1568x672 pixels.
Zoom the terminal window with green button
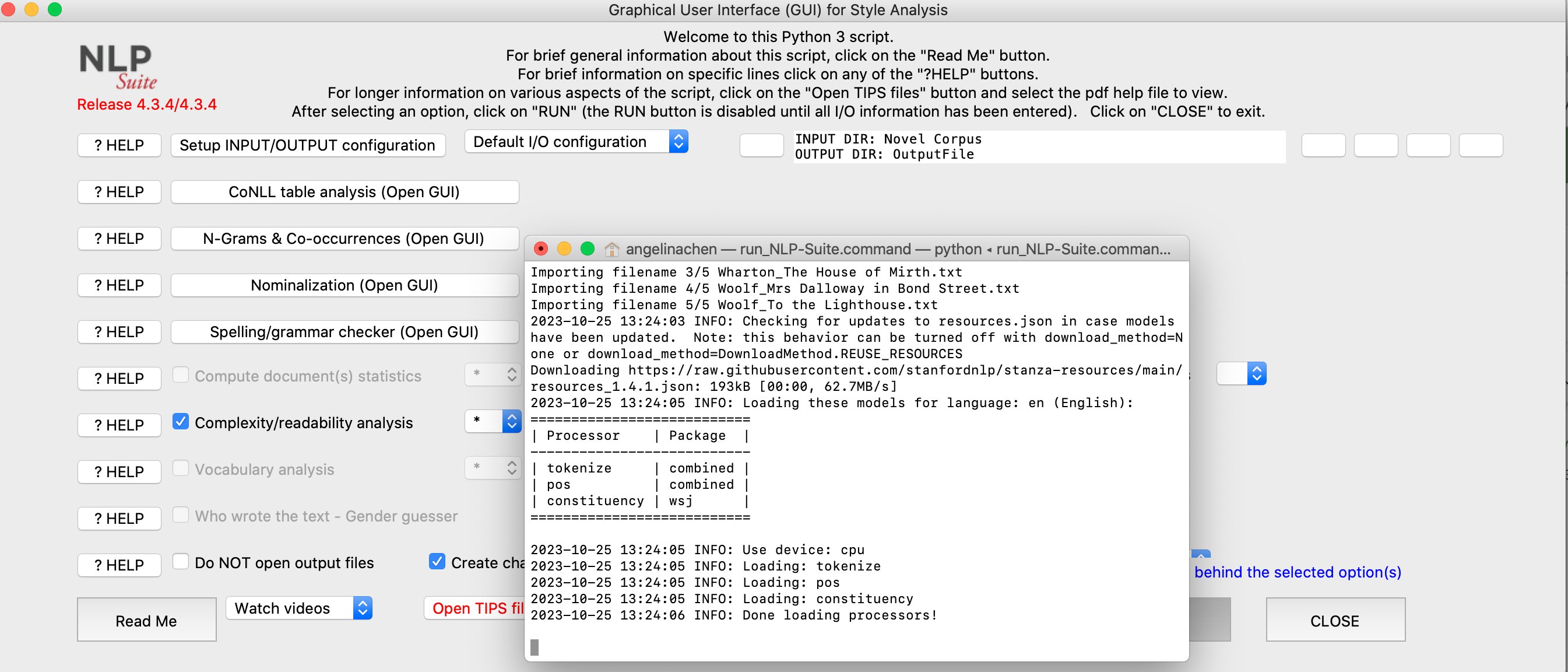(x=587, y=249)
